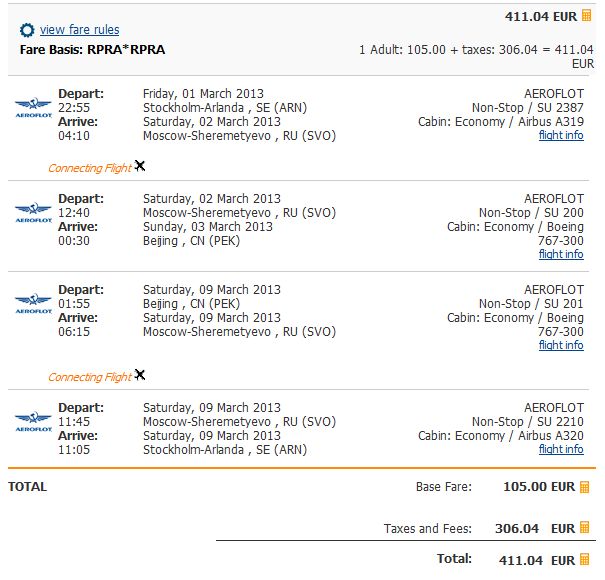605x580 pixels.
Task: Click calculator icon beside Base Fare amount
Action: tap(585, 487)
